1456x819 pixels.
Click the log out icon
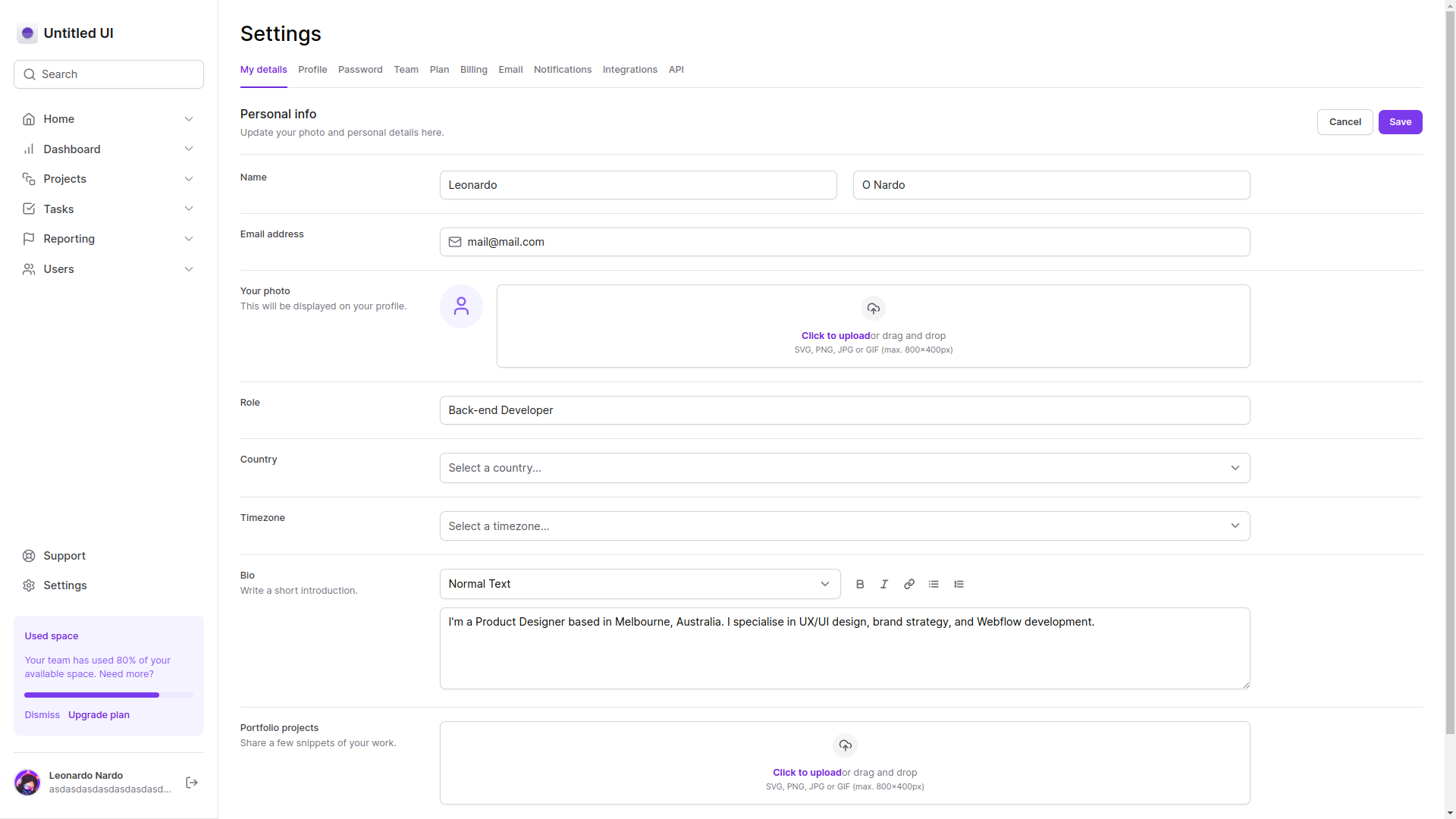coord(192,783)
